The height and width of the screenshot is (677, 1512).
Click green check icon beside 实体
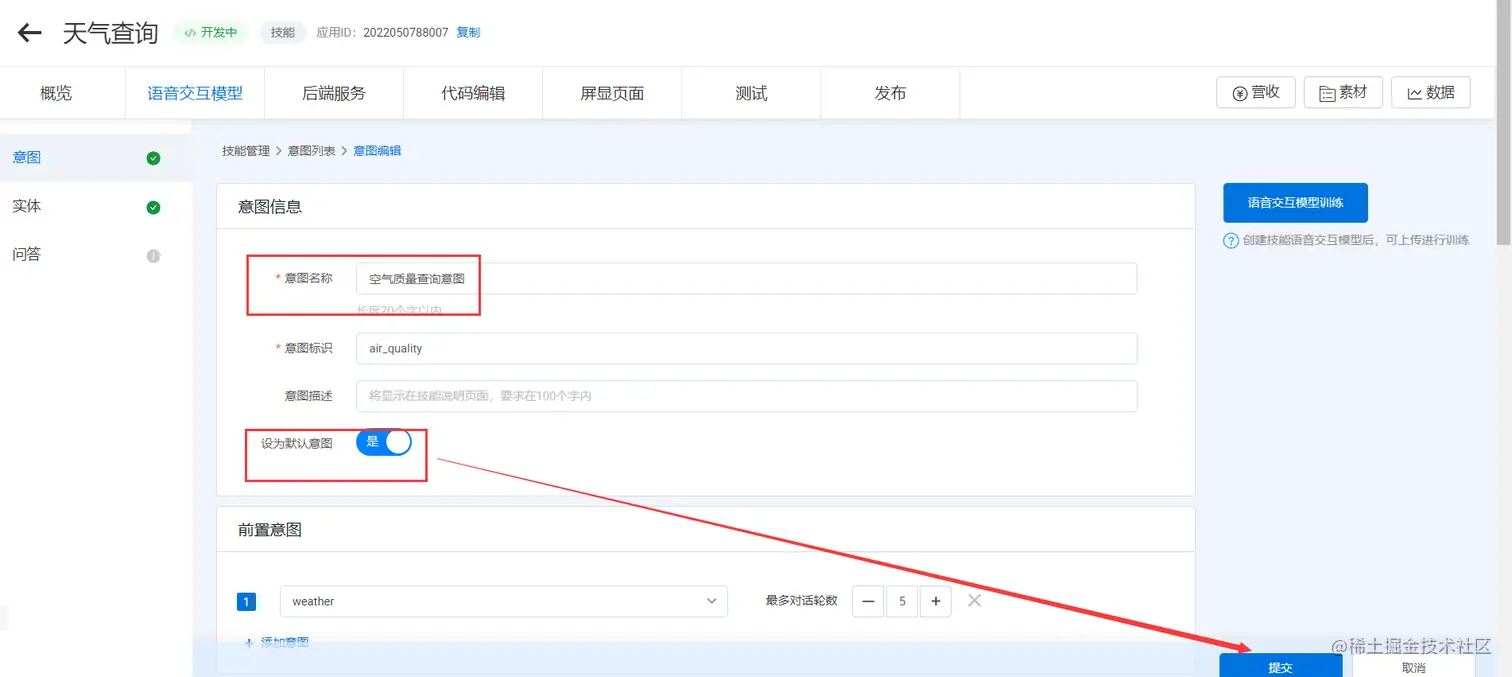pos(153,207)
